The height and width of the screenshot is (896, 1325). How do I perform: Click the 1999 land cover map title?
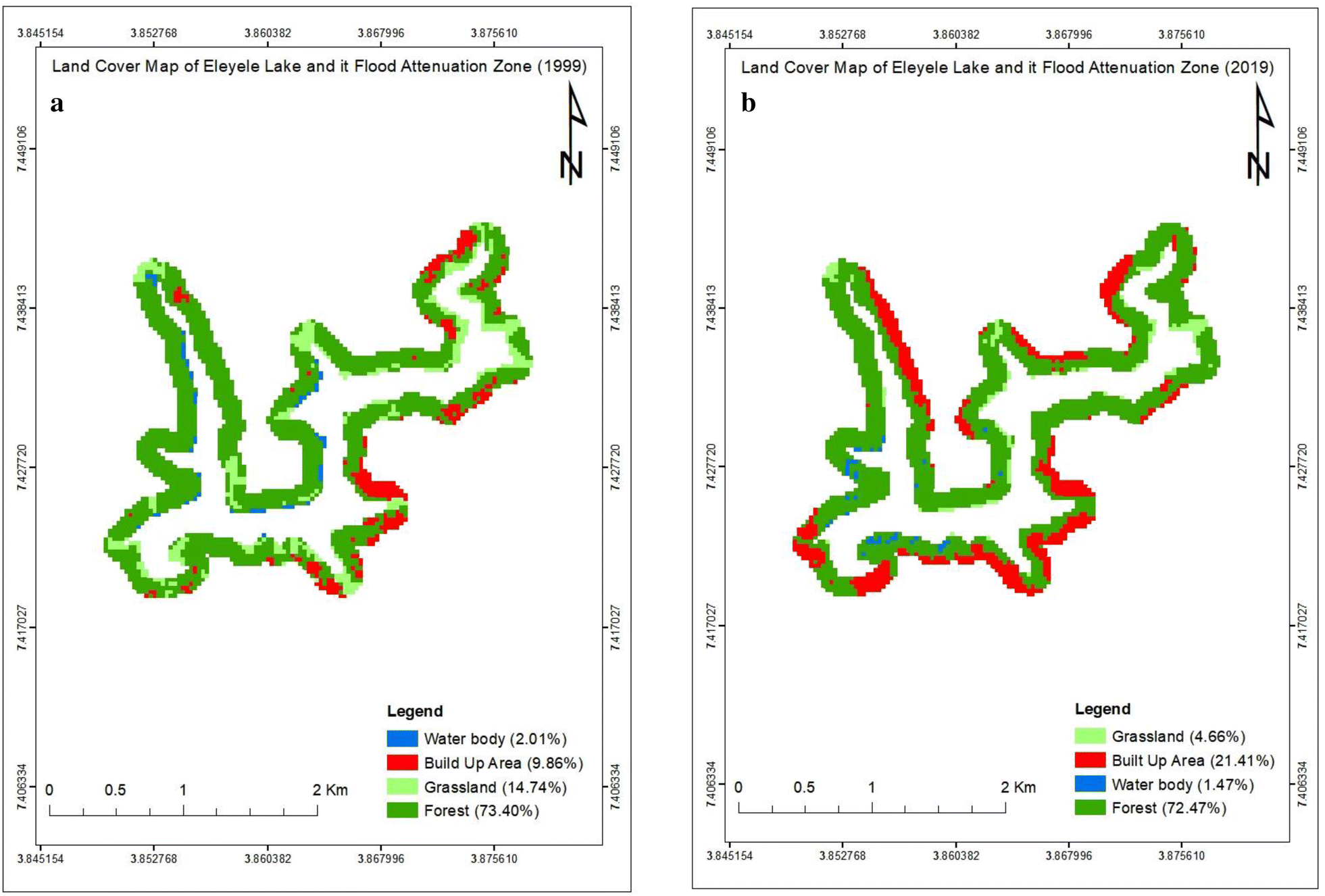click(x=319, y=66)
